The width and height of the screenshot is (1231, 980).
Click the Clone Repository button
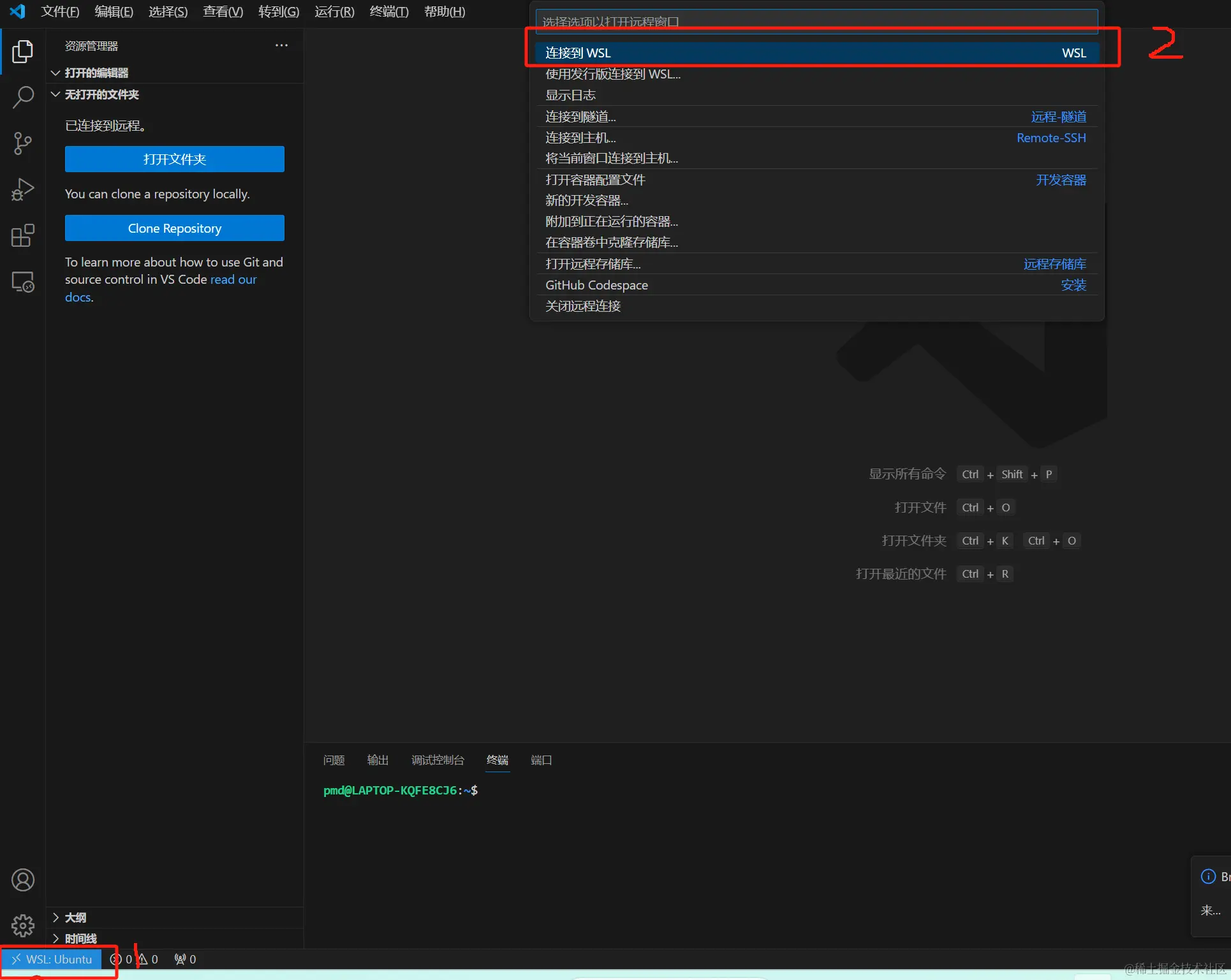pos(175,228)
